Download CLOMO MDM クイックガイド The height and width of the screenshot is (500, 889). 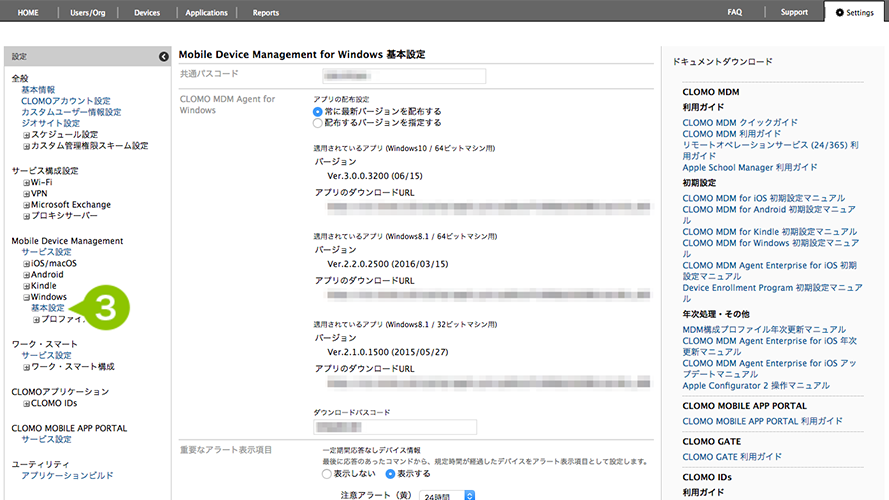740,122
